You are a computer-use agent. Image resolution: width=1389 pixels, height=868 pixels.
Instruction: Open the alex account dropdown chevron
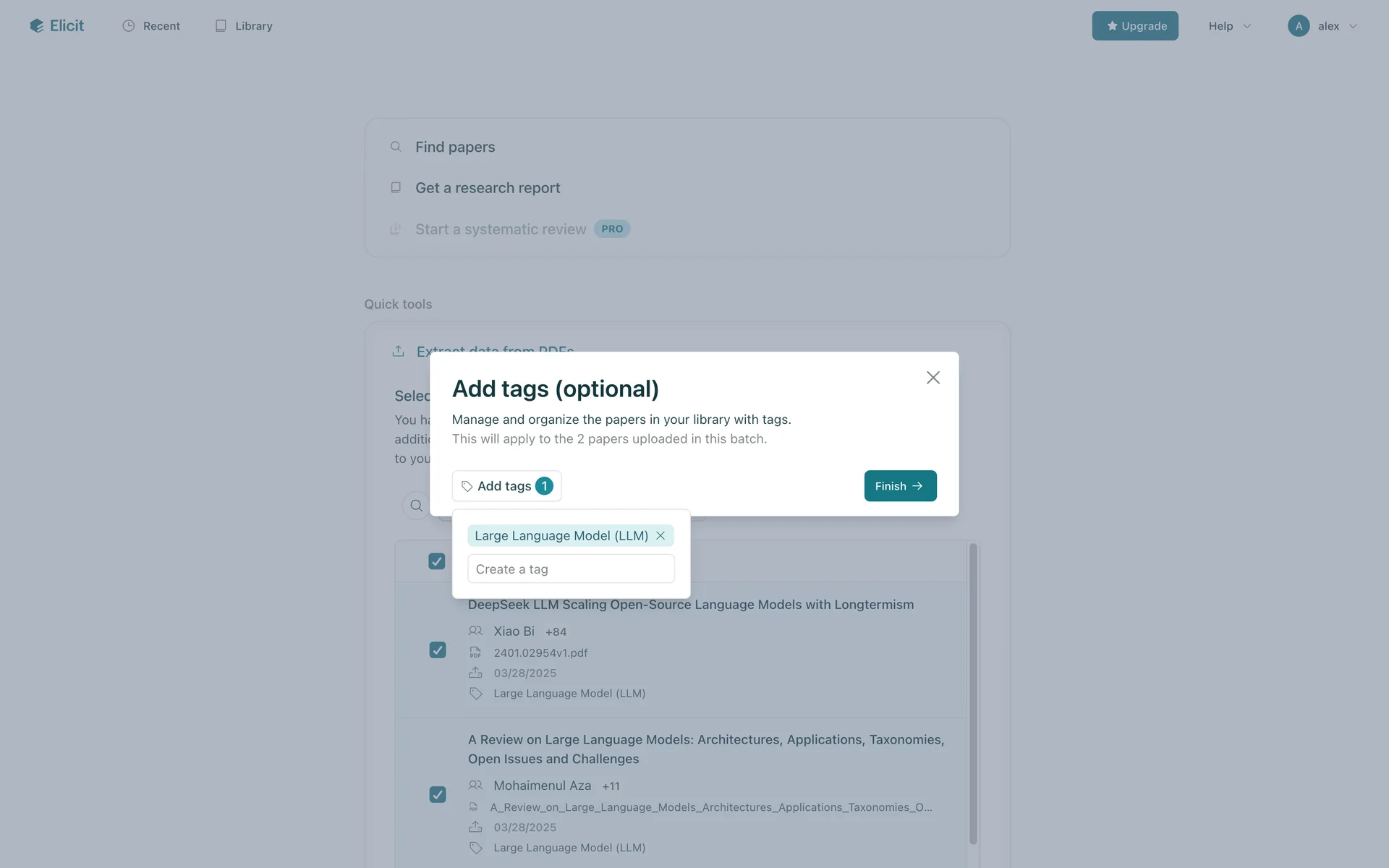(x=1353, y=26)
